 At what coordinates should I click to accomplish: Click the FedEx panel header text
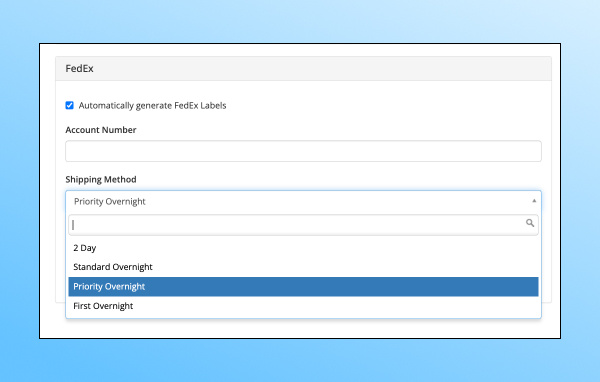(79, 69)
